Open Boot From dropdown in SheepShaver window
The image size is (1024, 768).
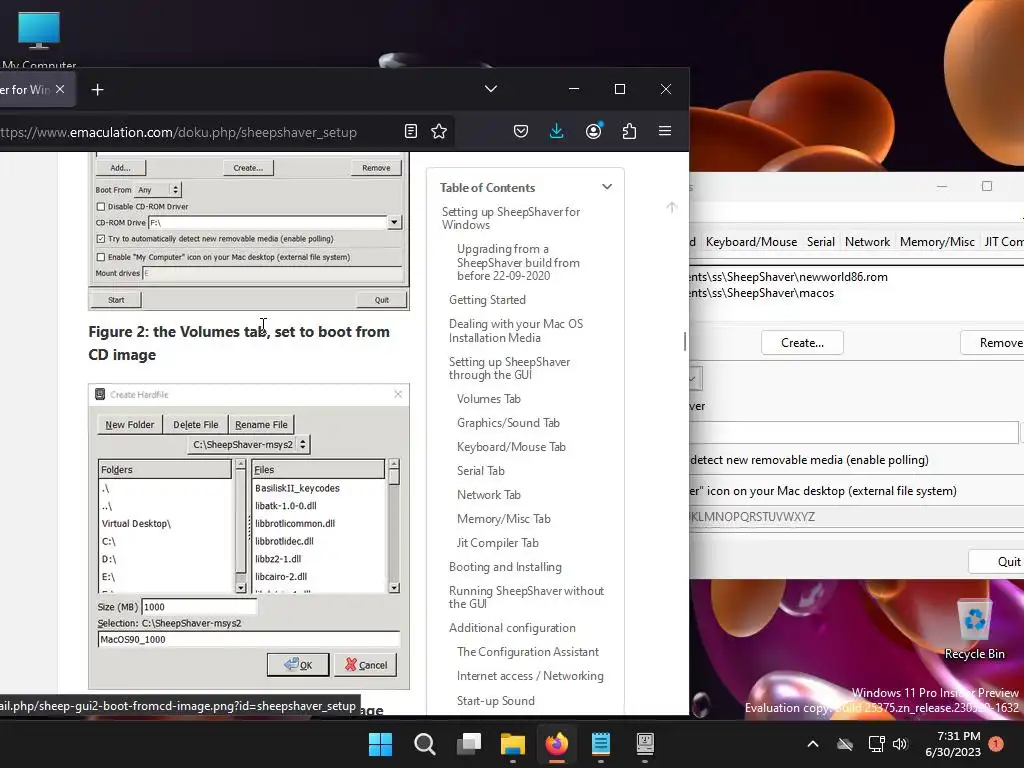point(696,378)
